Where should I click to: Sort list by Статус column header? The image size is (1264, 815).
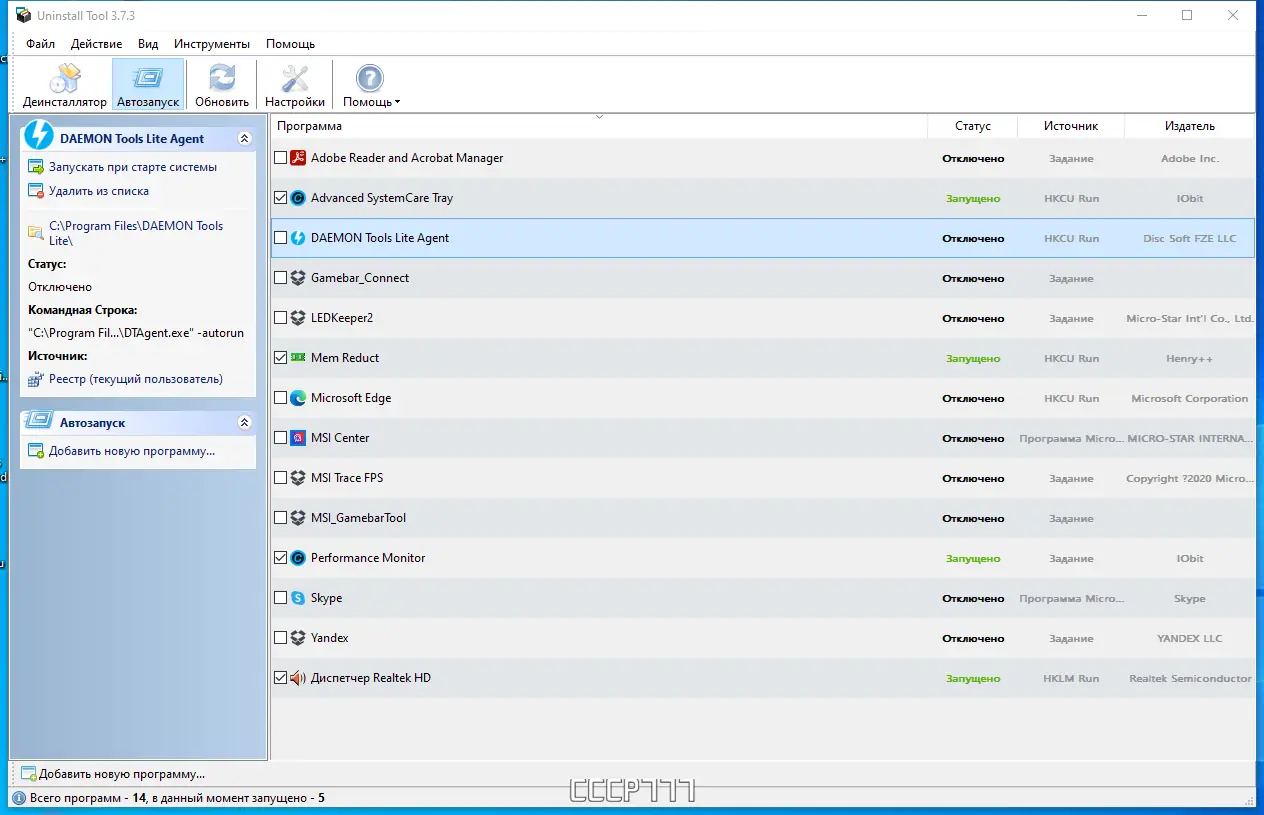point(972,126)
